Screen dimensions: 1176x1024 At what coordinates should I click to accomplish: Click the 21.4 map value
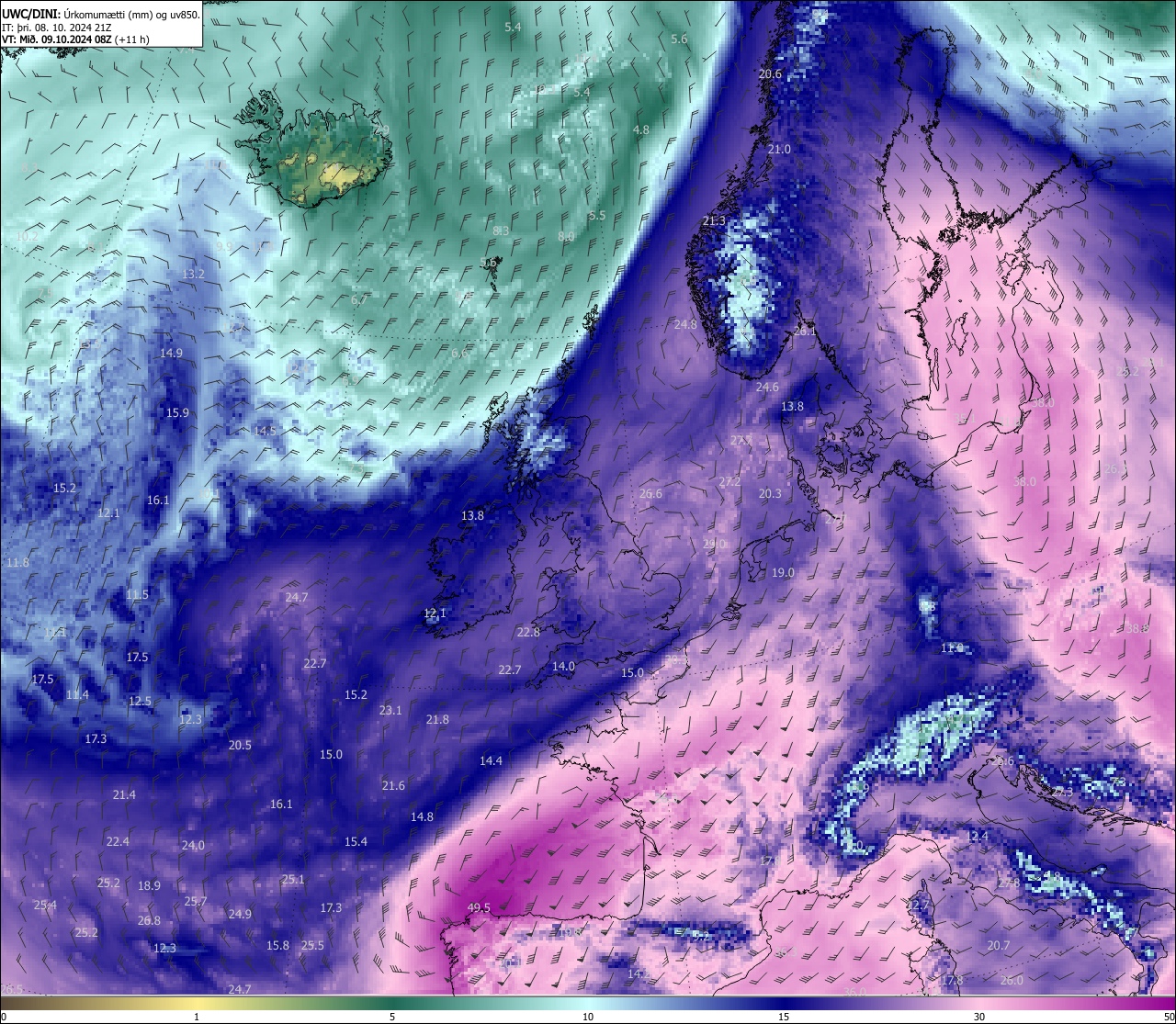pyautogui.click(x=124, y=794)
